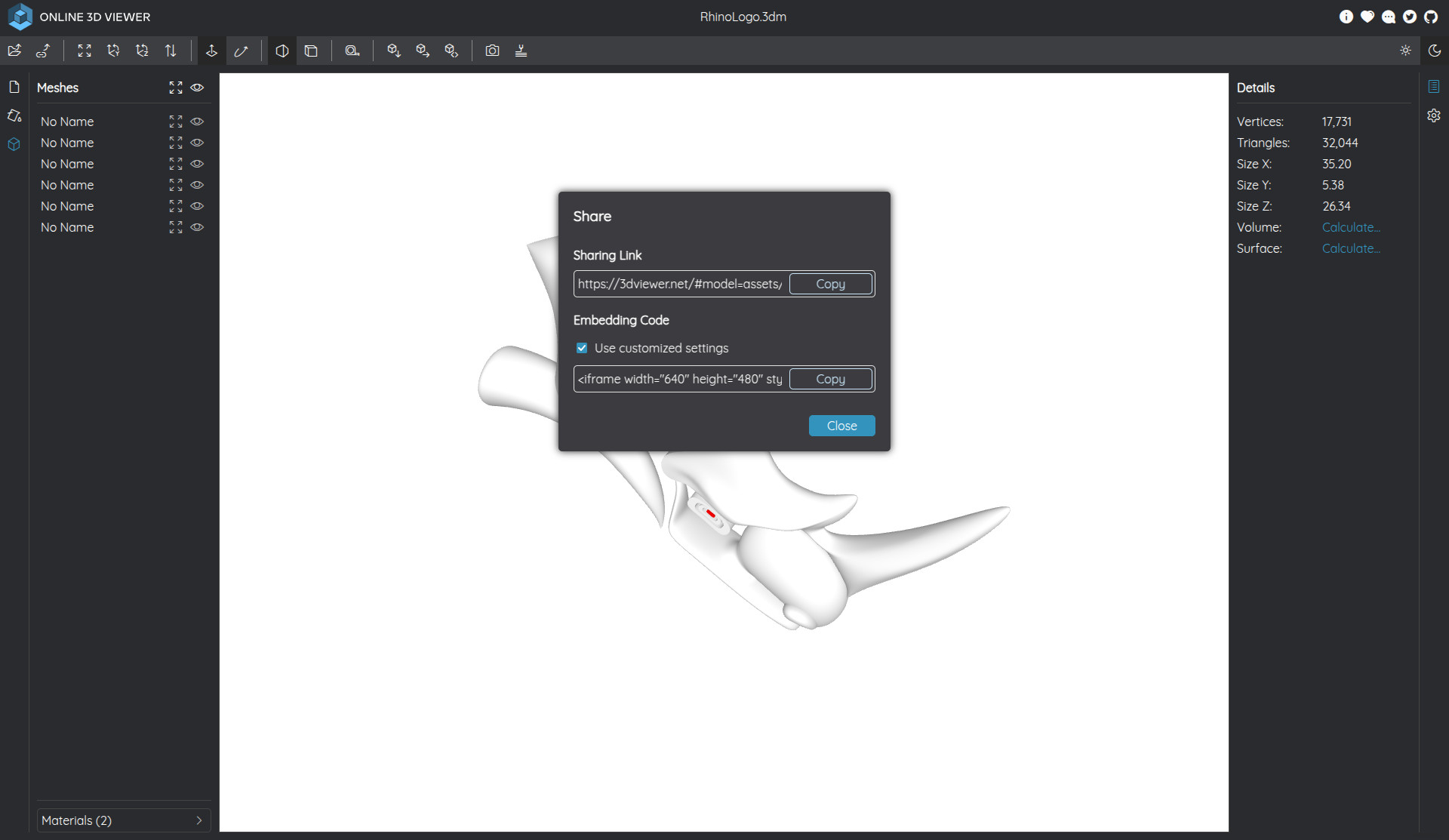Toggle dark mode moon icon

1434,51
